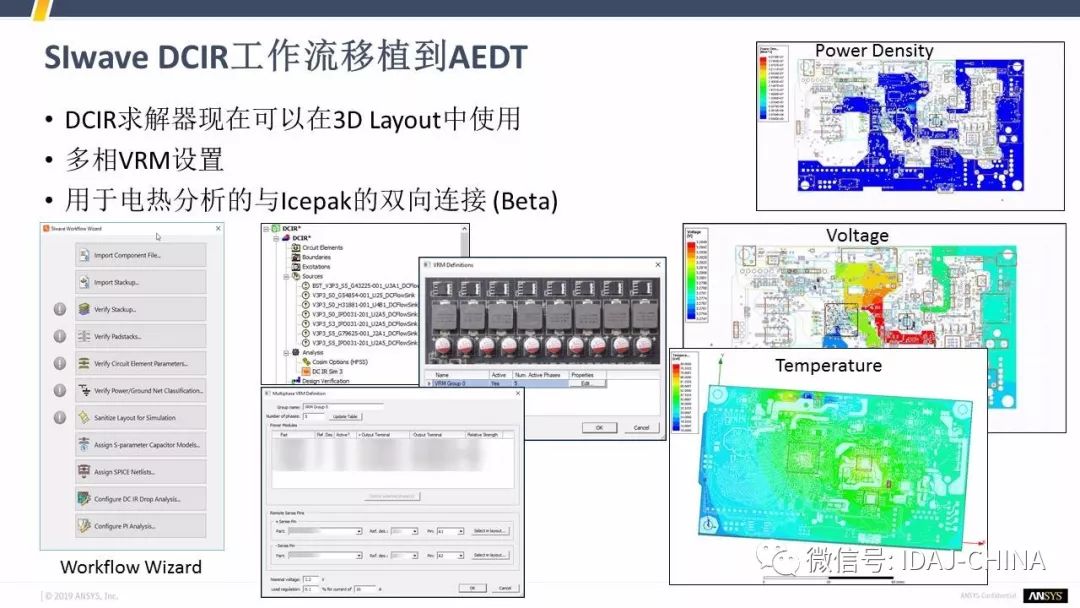
Task: Select Circuit Elements in the project tree
Action: (322, 248)
